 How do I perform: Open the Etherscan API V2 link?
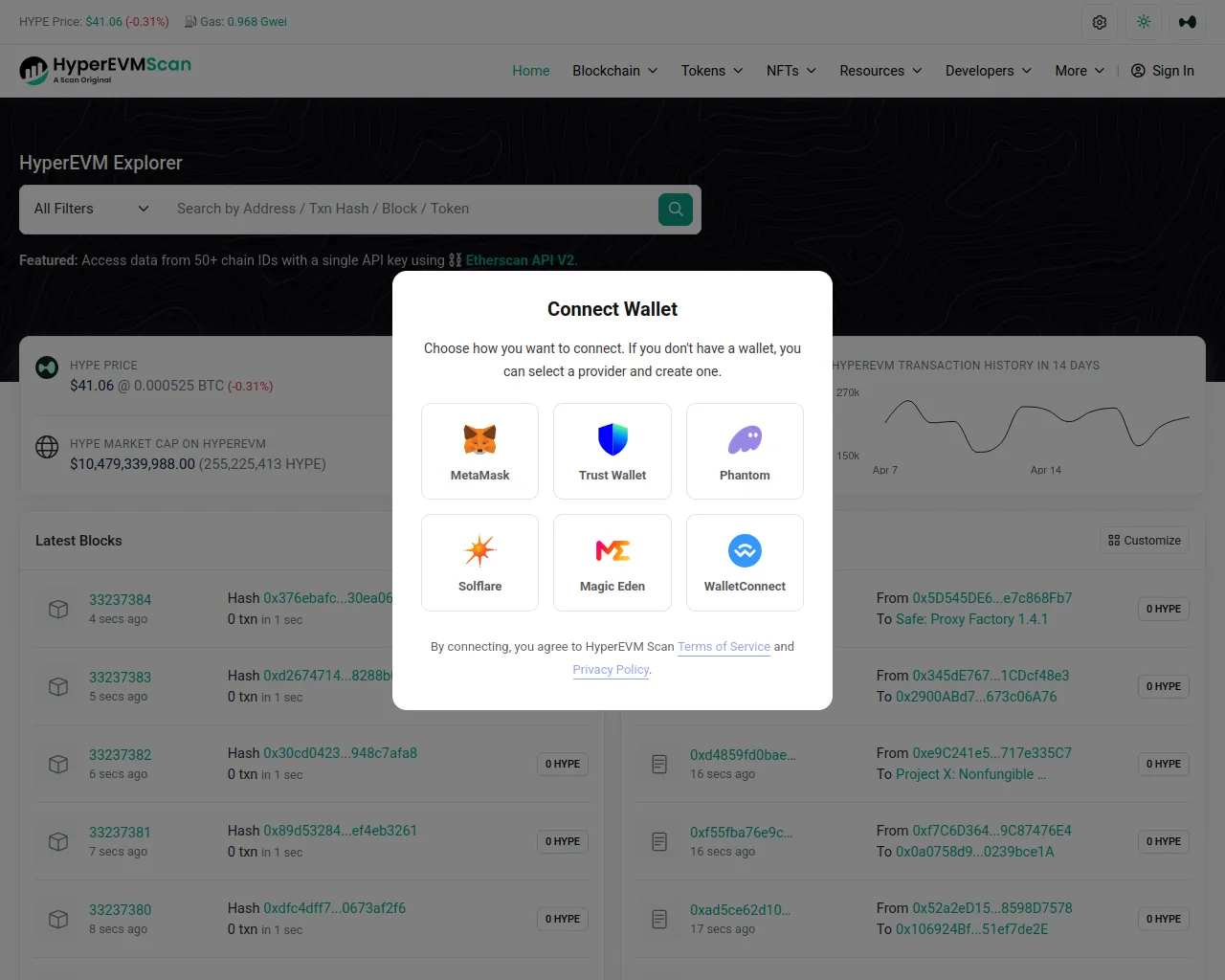point(522,260)
